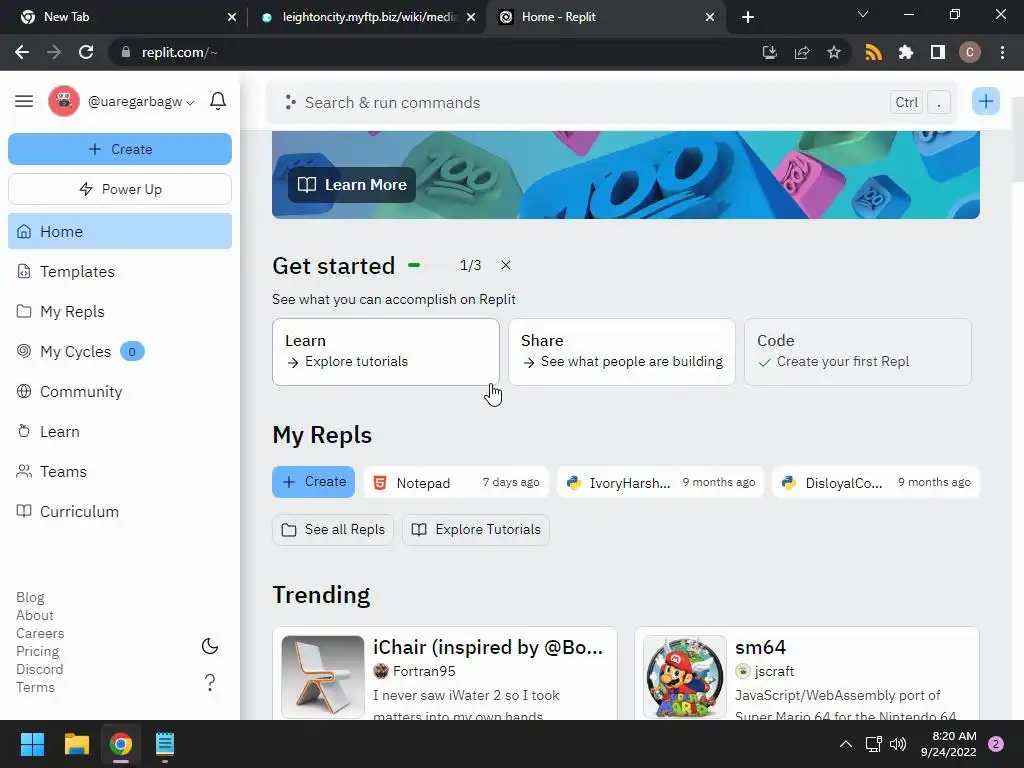Open the IvoryHarsh... repl
Screen dimensions: 1024x768
click(x=660, y=483)
